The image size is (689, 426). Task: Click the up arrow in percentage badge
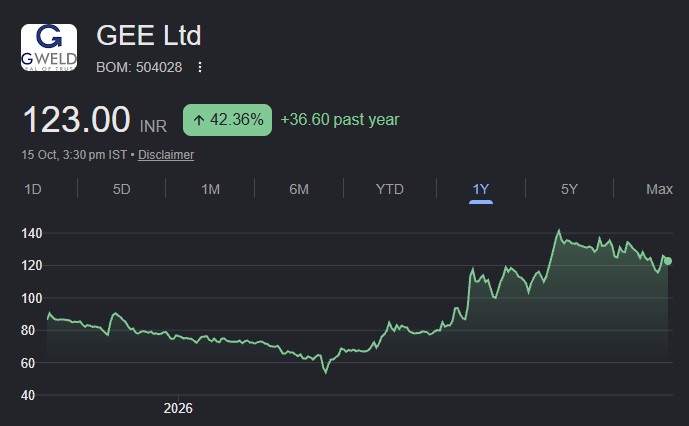(x=199, y=120)
